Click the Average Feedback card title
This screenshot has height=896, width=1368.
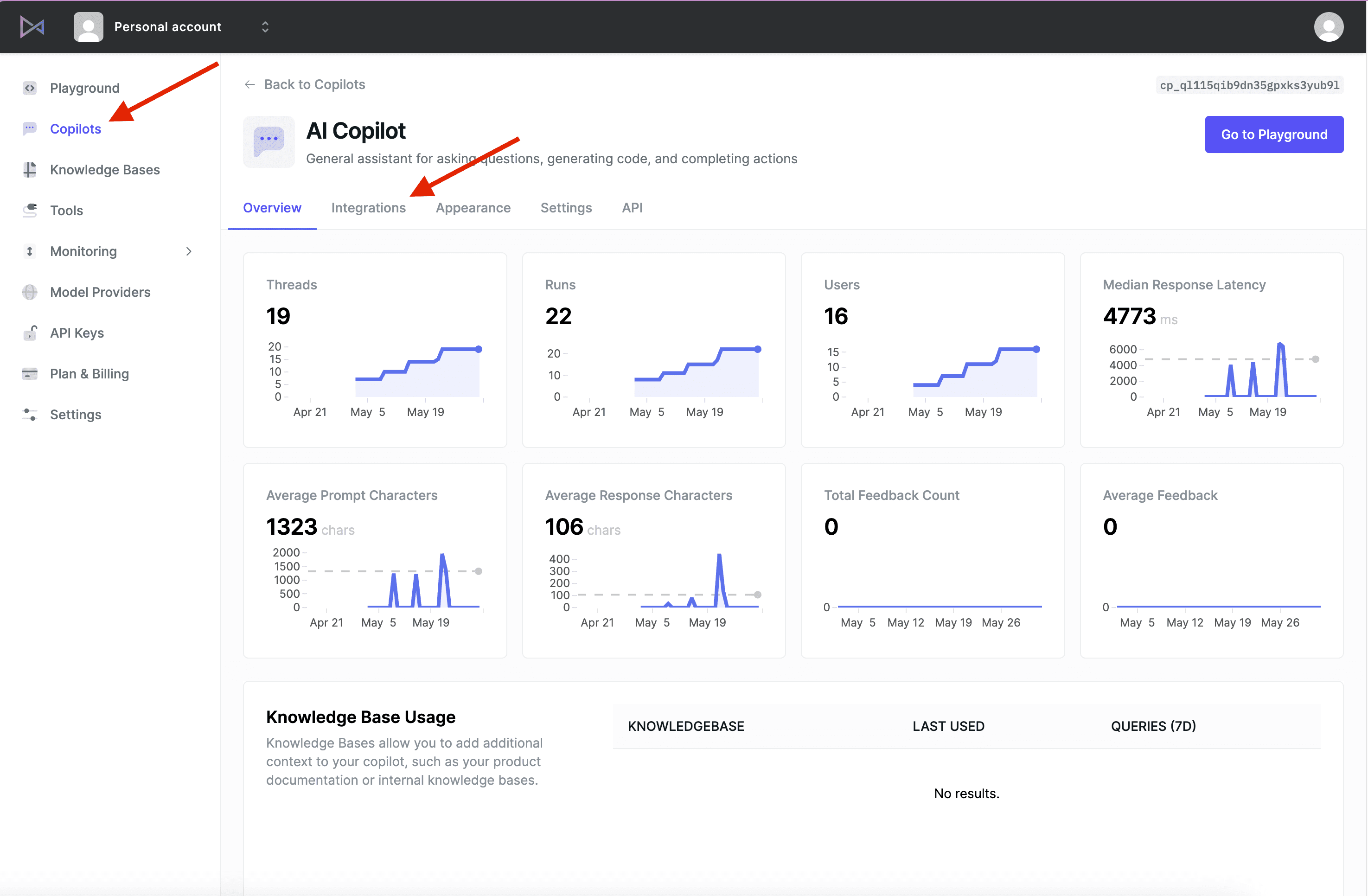pyautogui.click(x=1160, y=495)
